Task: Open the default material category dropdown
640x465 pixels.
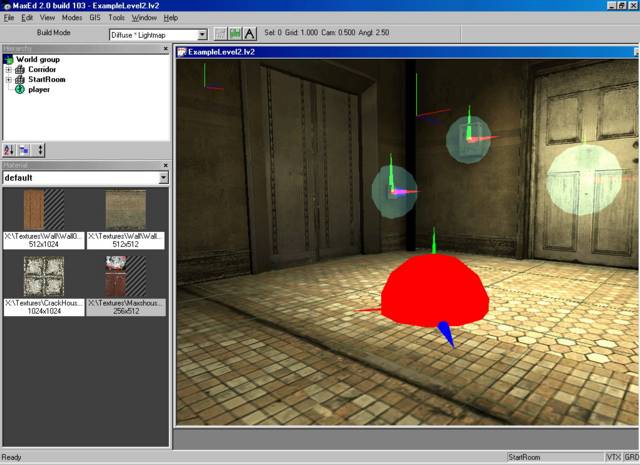Action: [x=163, y=178]
